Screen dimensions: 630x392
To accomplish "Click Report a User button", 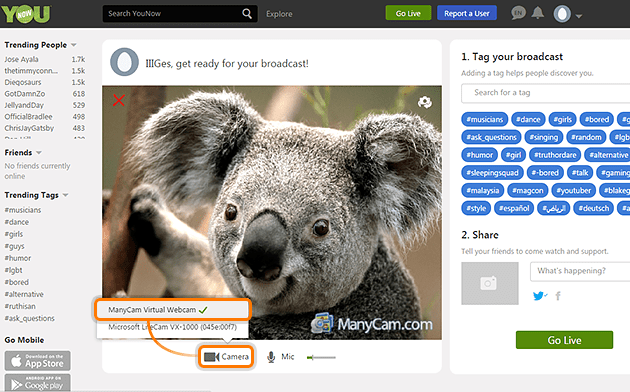I will pyautogui.click(x=467, y=13).
